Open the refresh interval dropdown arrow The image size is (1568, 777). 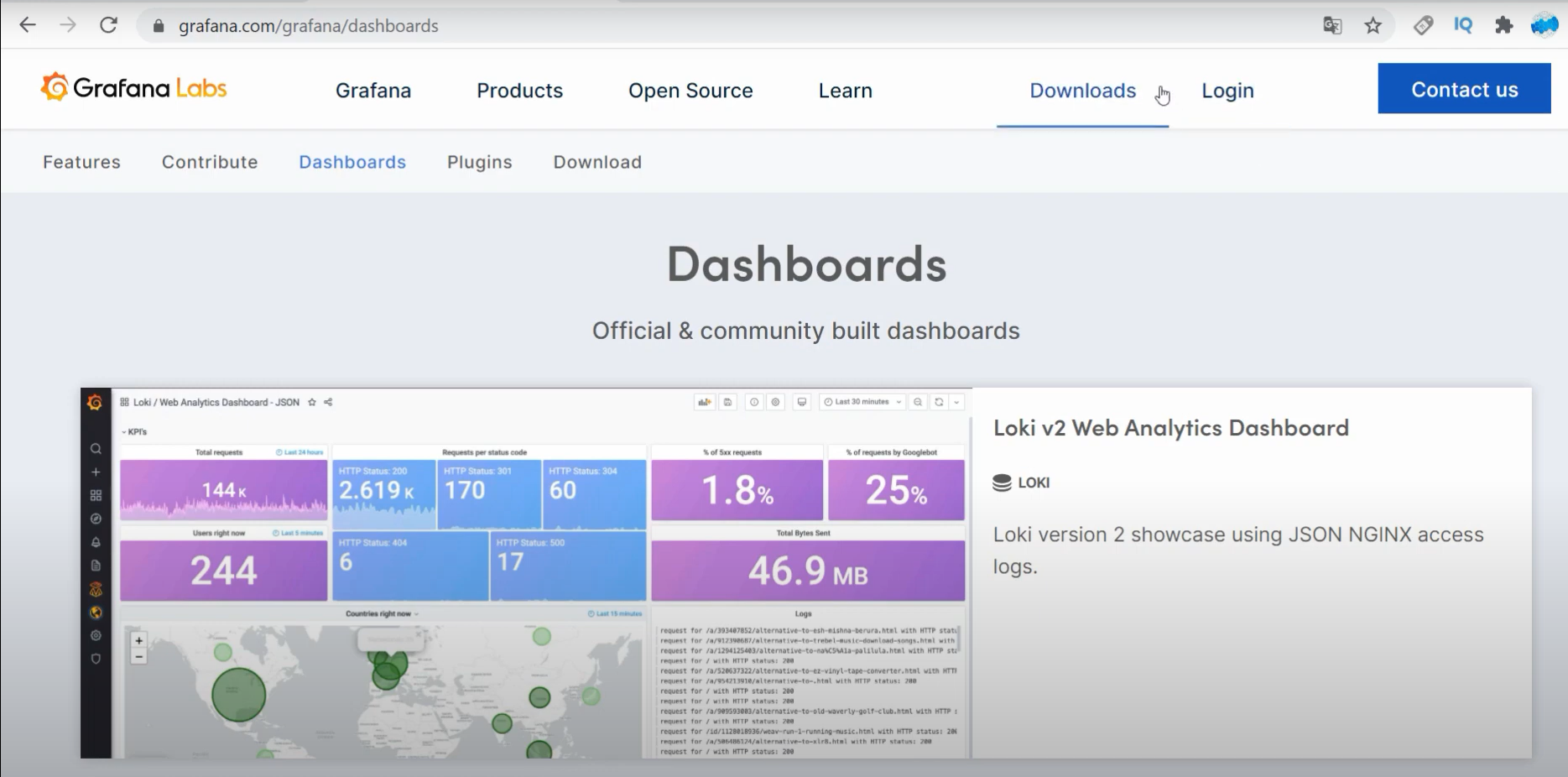click(x=956, y=403)
